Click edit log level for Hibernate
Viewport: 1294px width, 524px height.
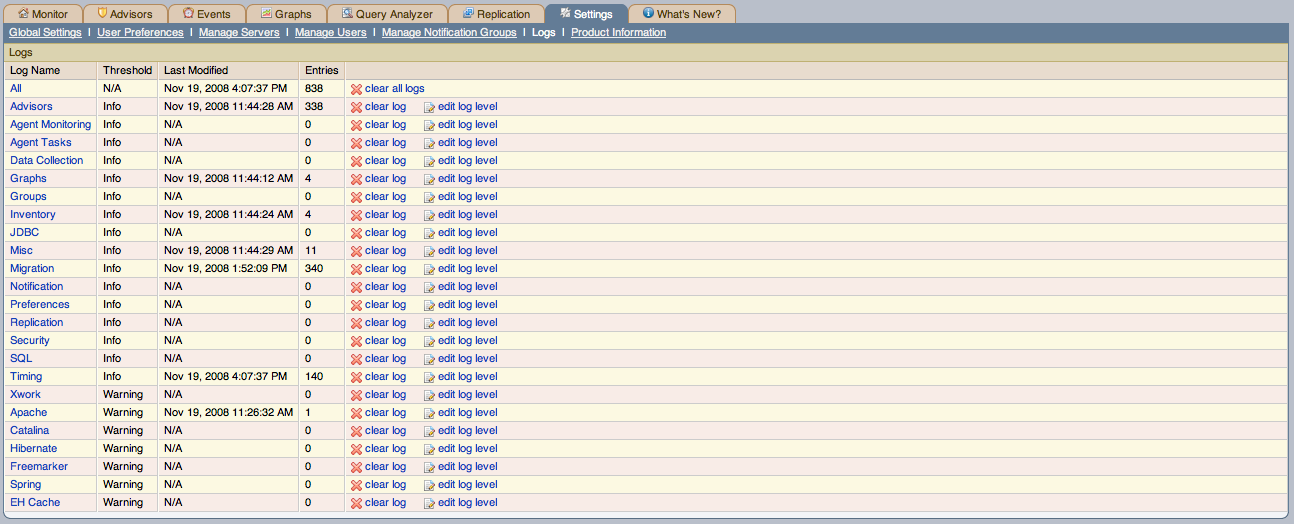[x=467, y=449]
